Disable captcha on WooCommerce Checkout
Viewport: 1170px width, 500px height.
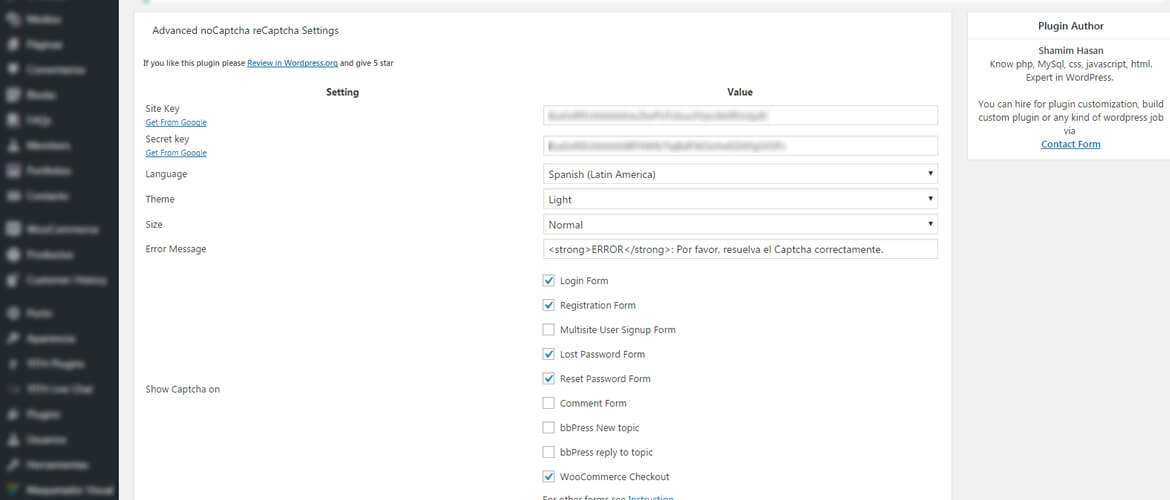coord(548,477)
